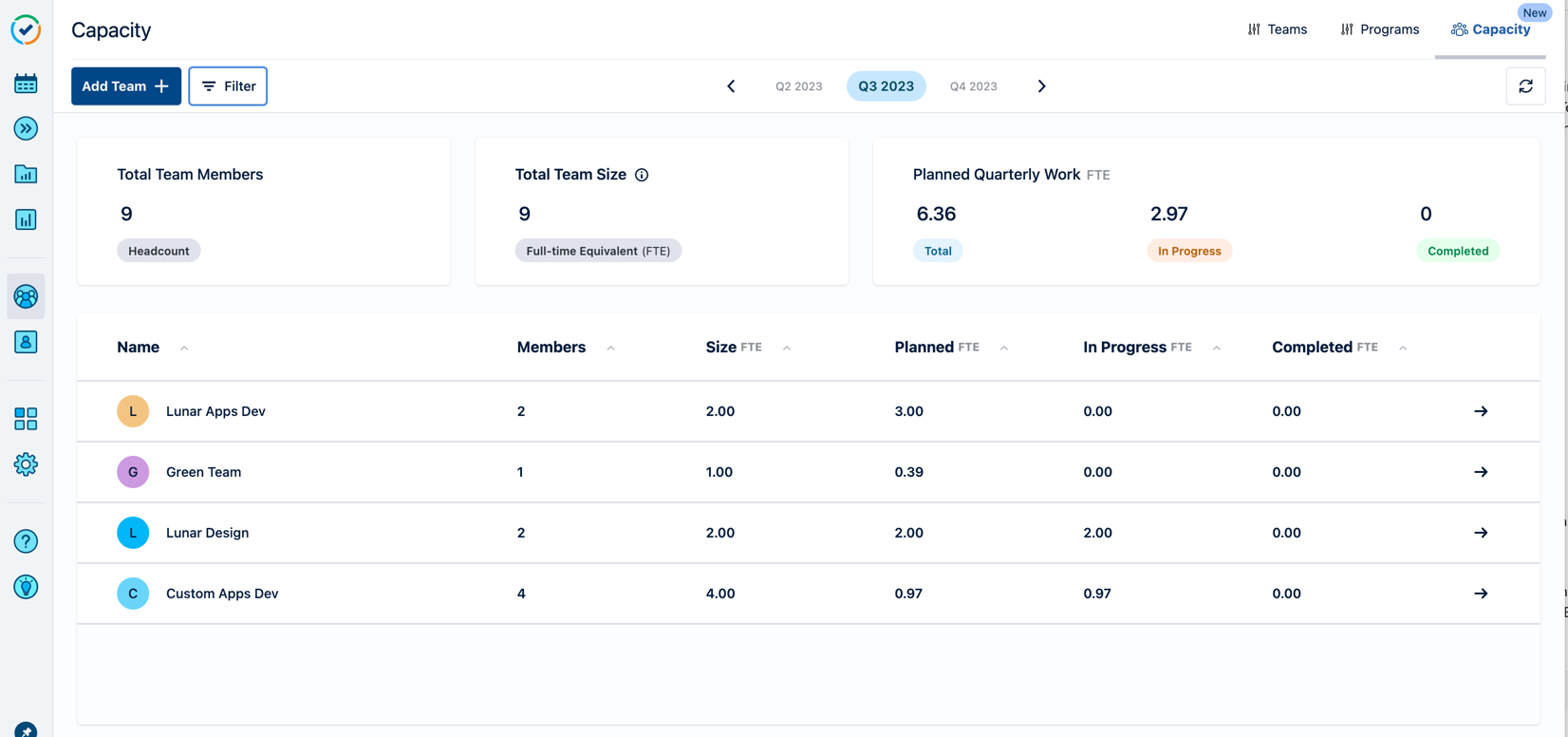Switch to the Teams tab

pos(1277,29)
